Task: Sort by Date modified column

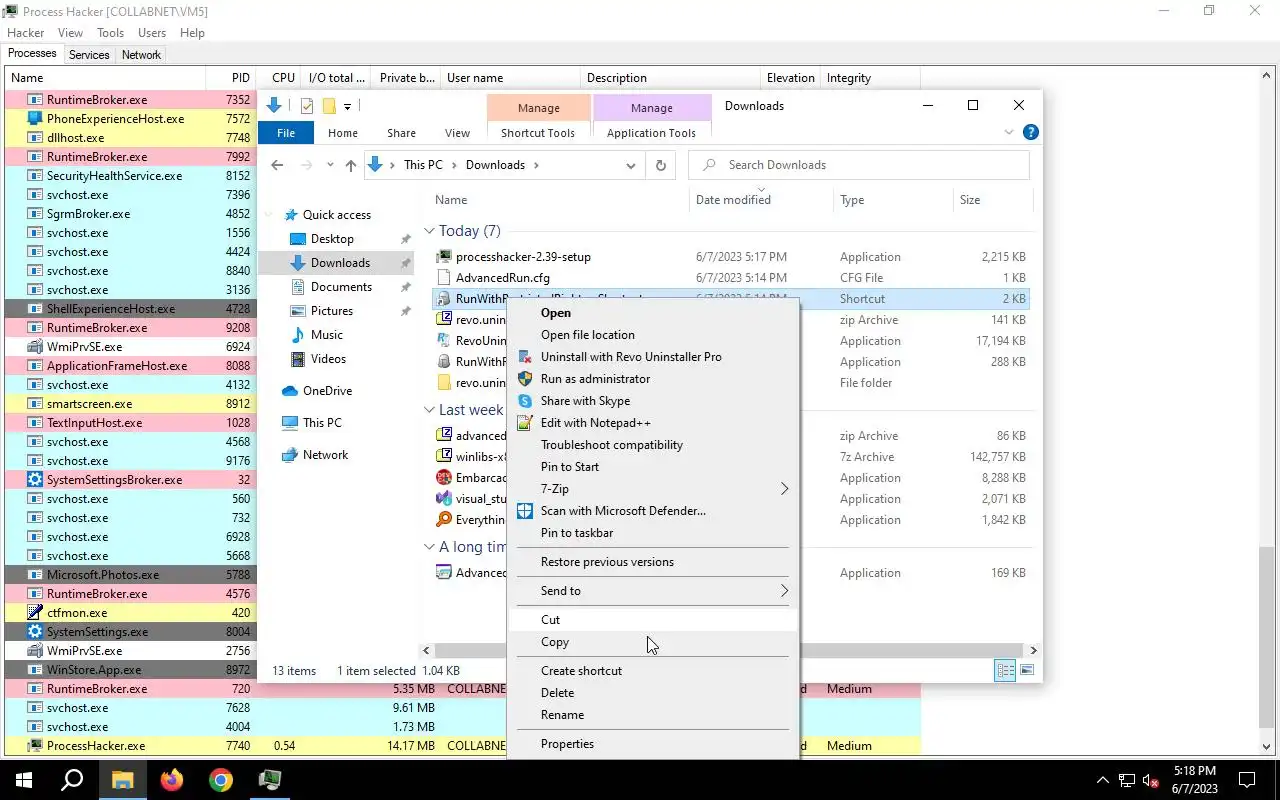Action: tap(761, 200)
